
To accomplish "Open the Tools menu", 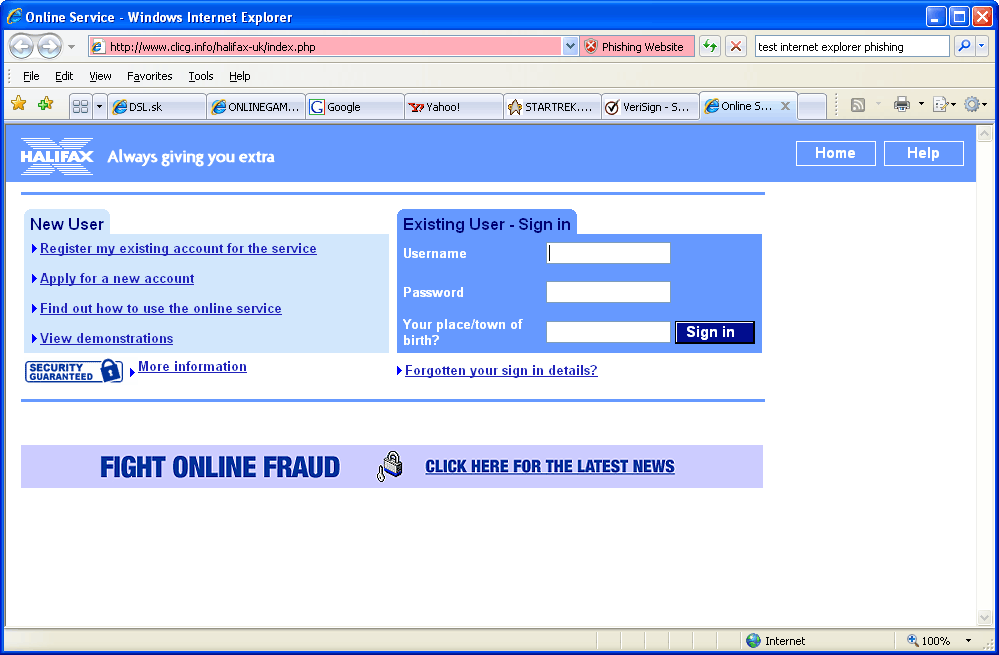I will click(201, 76).
